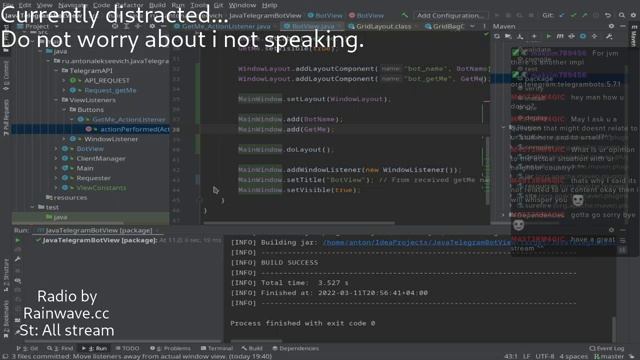Select JavaTelegramBotView [package] run result

[100, 240]
